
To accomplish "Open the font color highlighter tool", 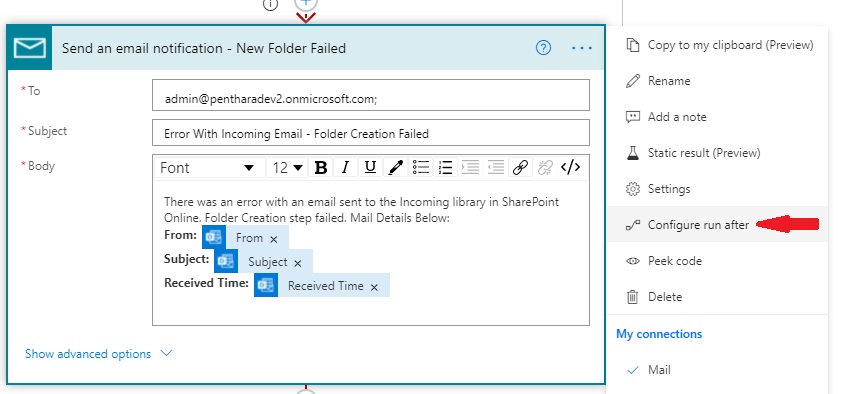I will click(x=396, y=168).
